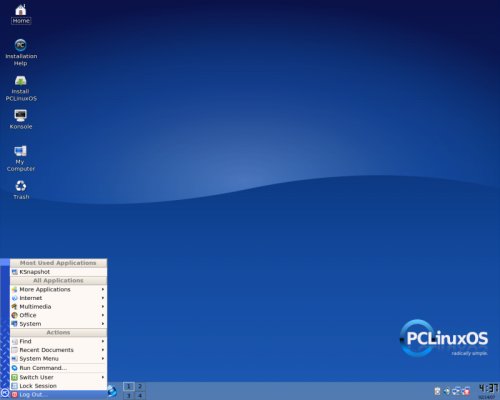Open the Trash desktop icon
The image size is (500, 400).
pos(21,189)
